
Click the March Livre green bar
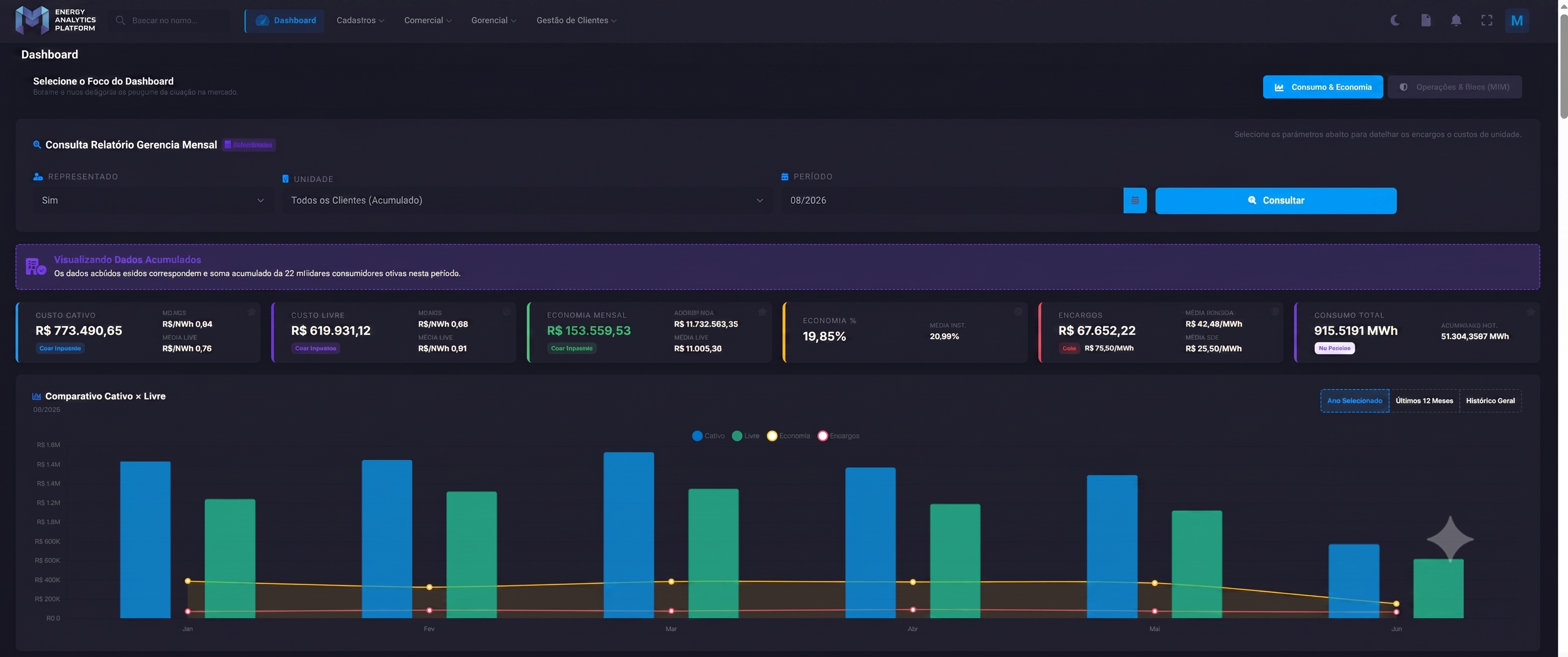point(713,554)
